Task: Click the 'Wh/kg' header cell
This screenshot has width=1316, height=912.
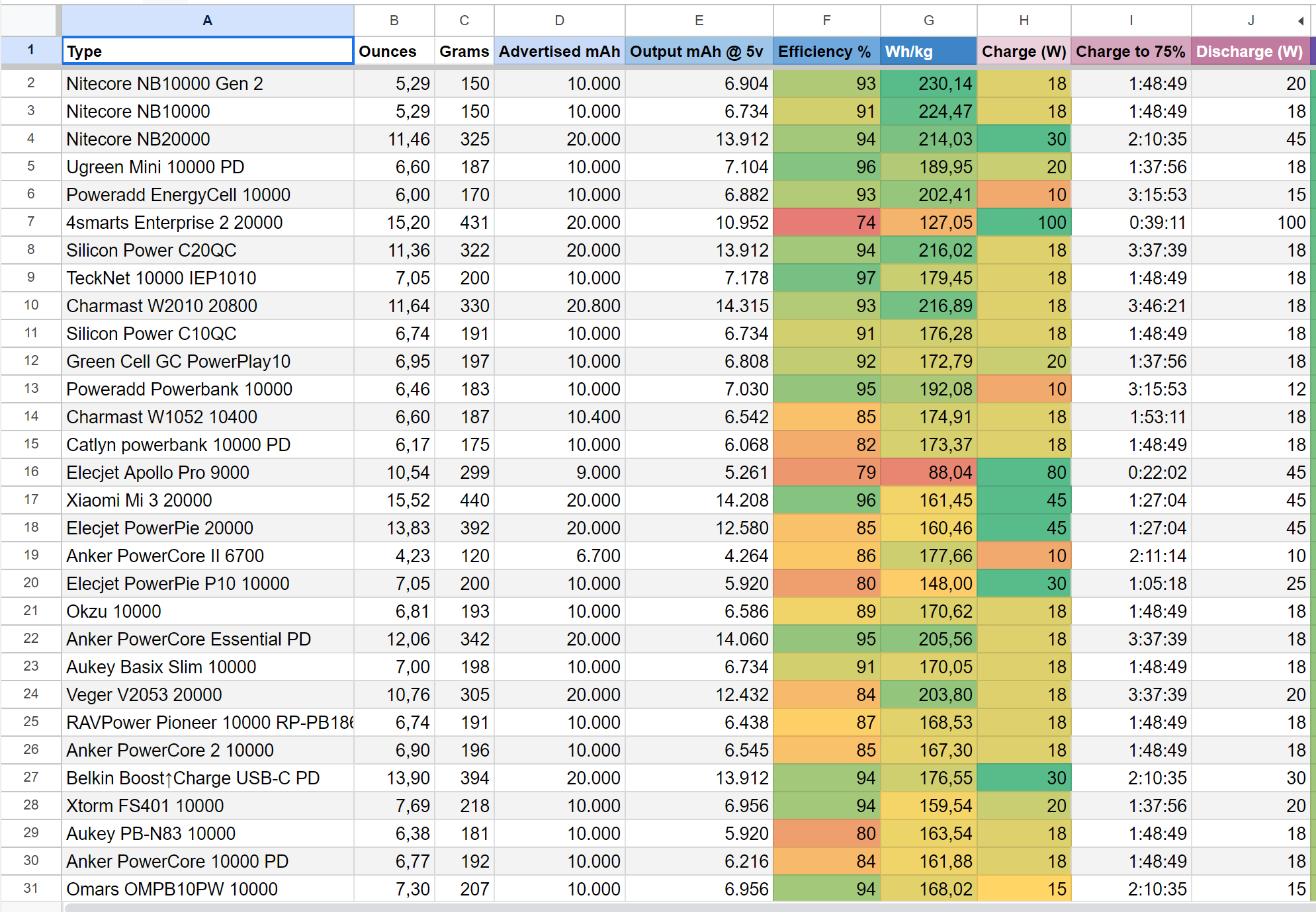Action: click(928, 51)
